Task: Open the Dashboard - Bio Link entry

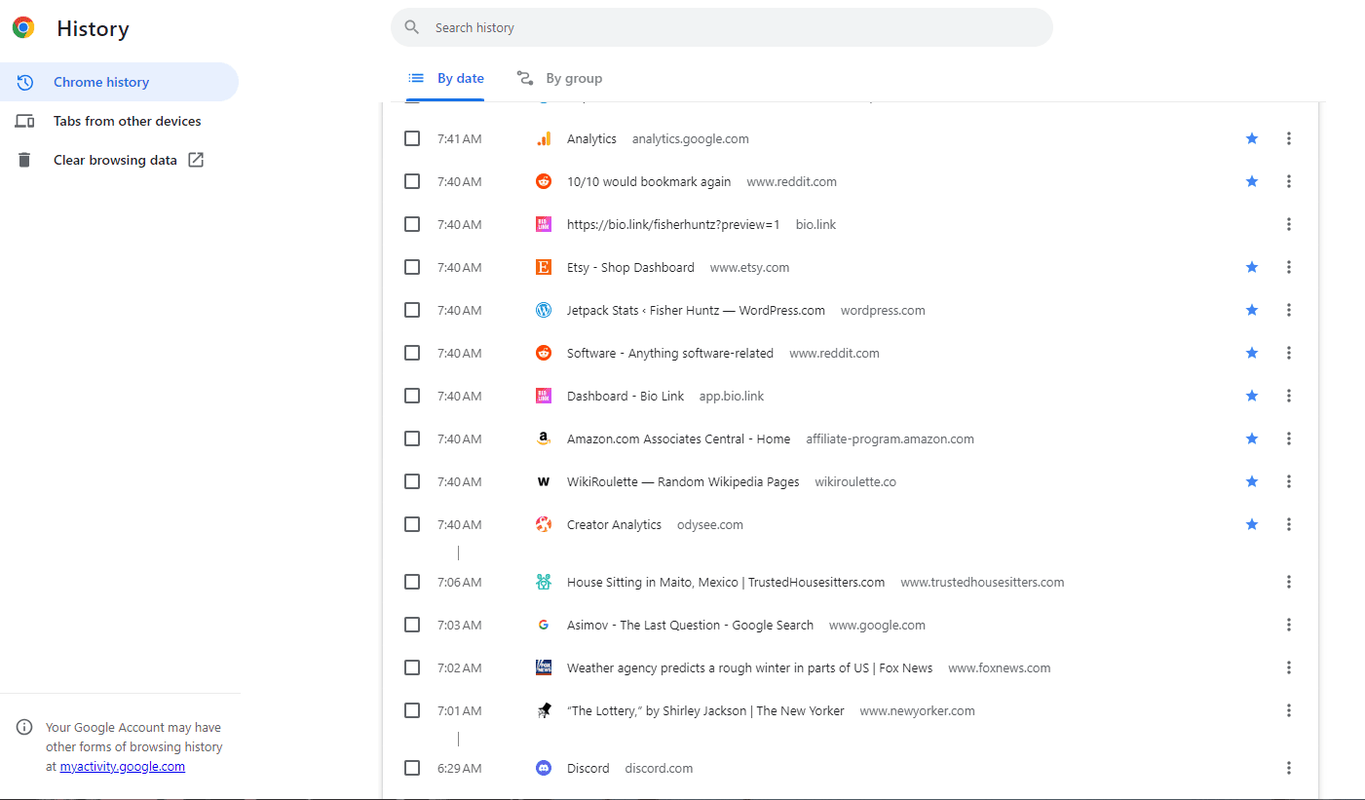Action: click(x=625, y=396)
